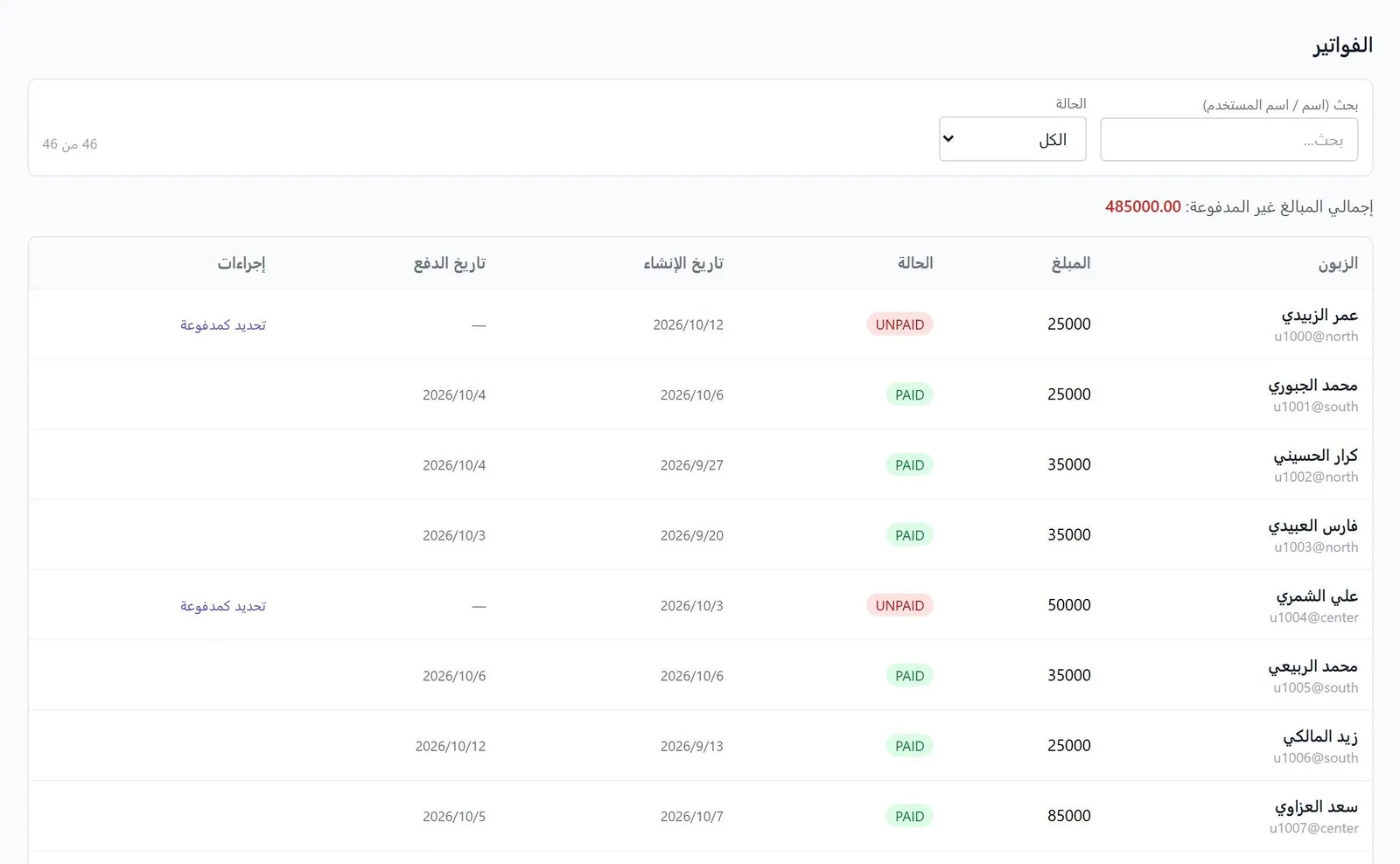
Task: Select customer name محمد الربيعي
Action: click(1313, 666)
